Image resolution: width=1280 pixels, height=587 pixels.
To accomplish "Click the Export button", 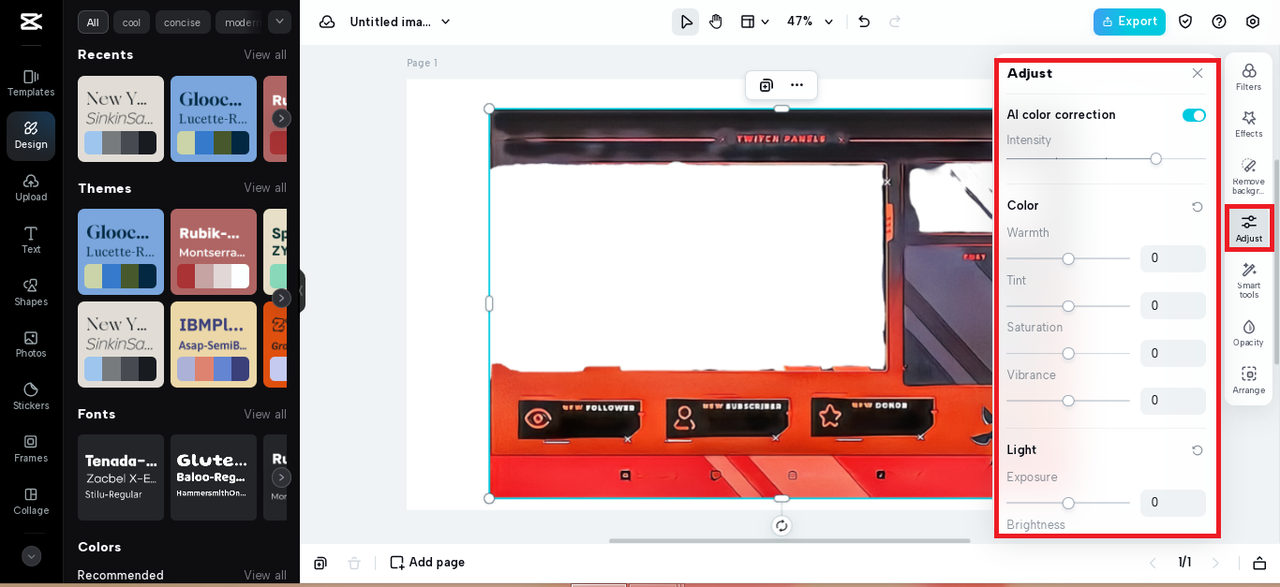I will pyautogui.click(x=1129, y=22).
